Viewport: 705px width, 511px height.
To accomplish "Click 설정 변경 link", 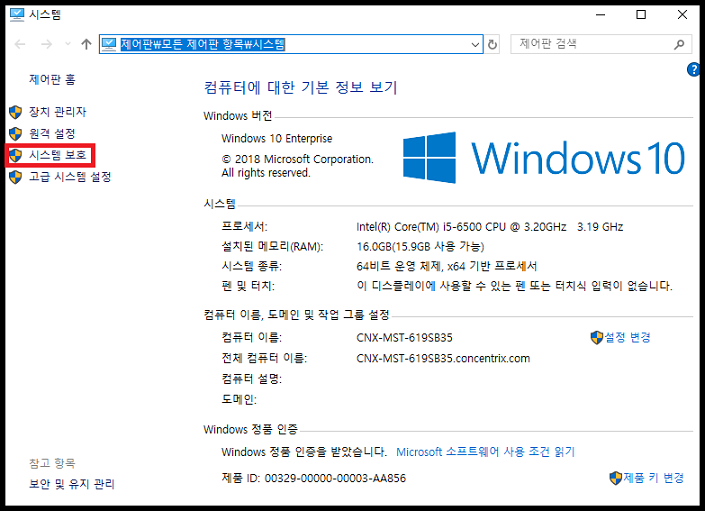I will click(x=628, y=337).
